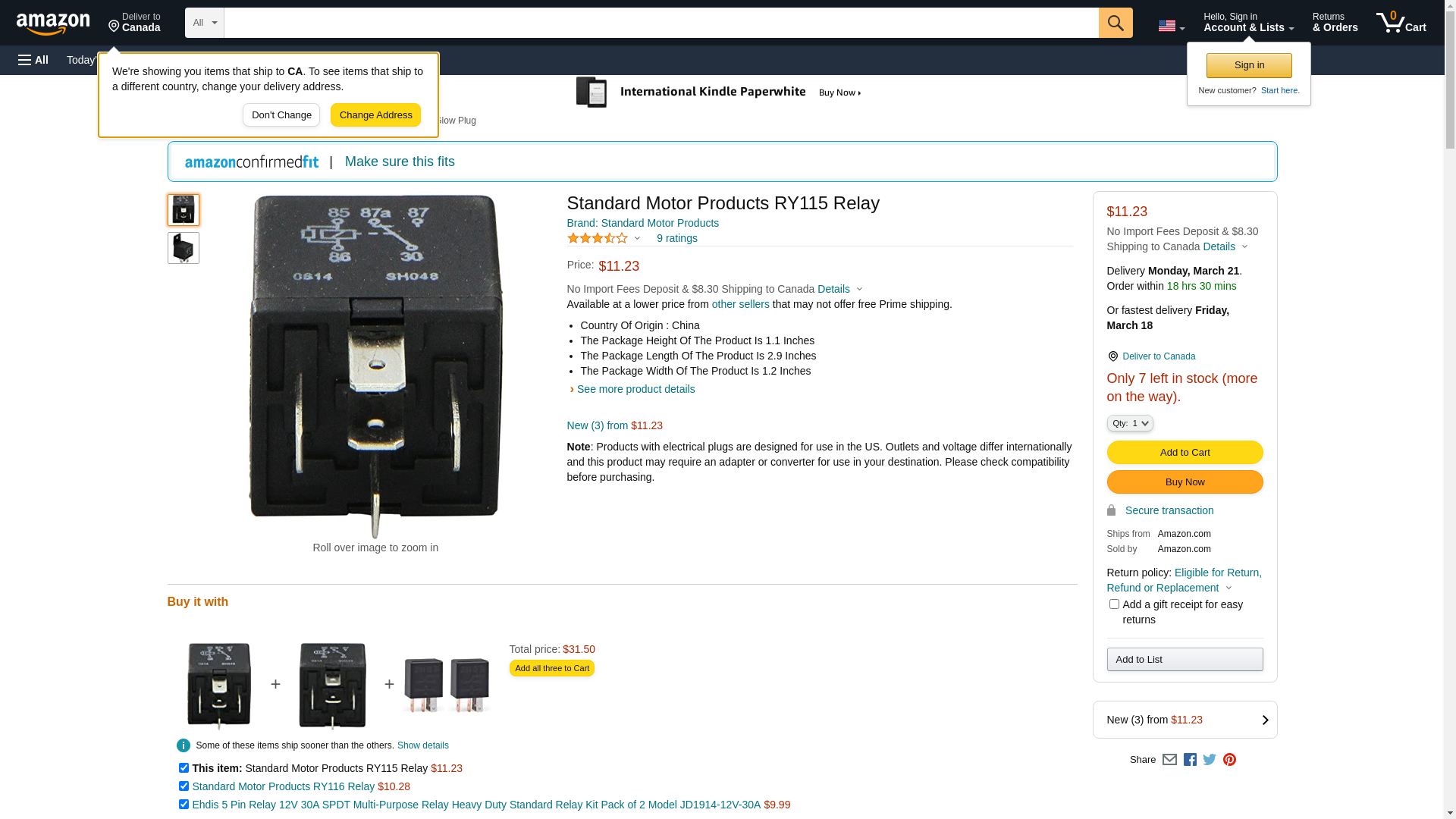Open Returns & Orders
The width and height of the screenshot is (1456, 819).
pos(1335,23)
